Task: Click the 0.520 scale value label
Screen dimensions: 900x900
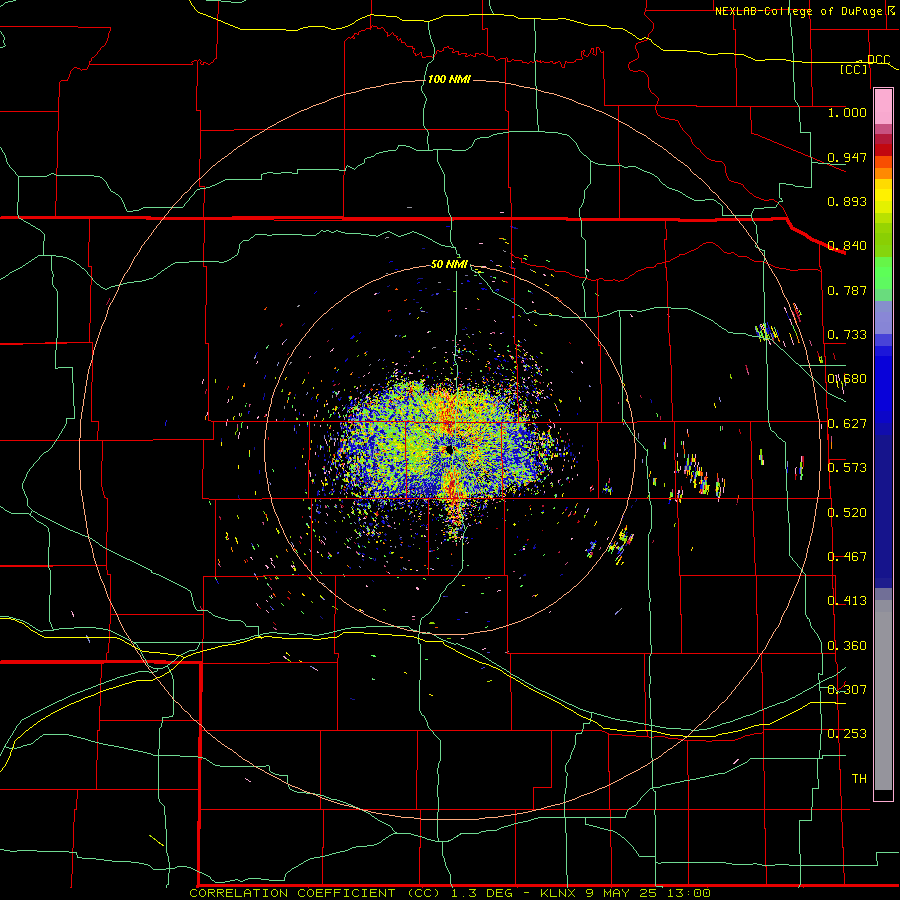Action: pos(847,513)
